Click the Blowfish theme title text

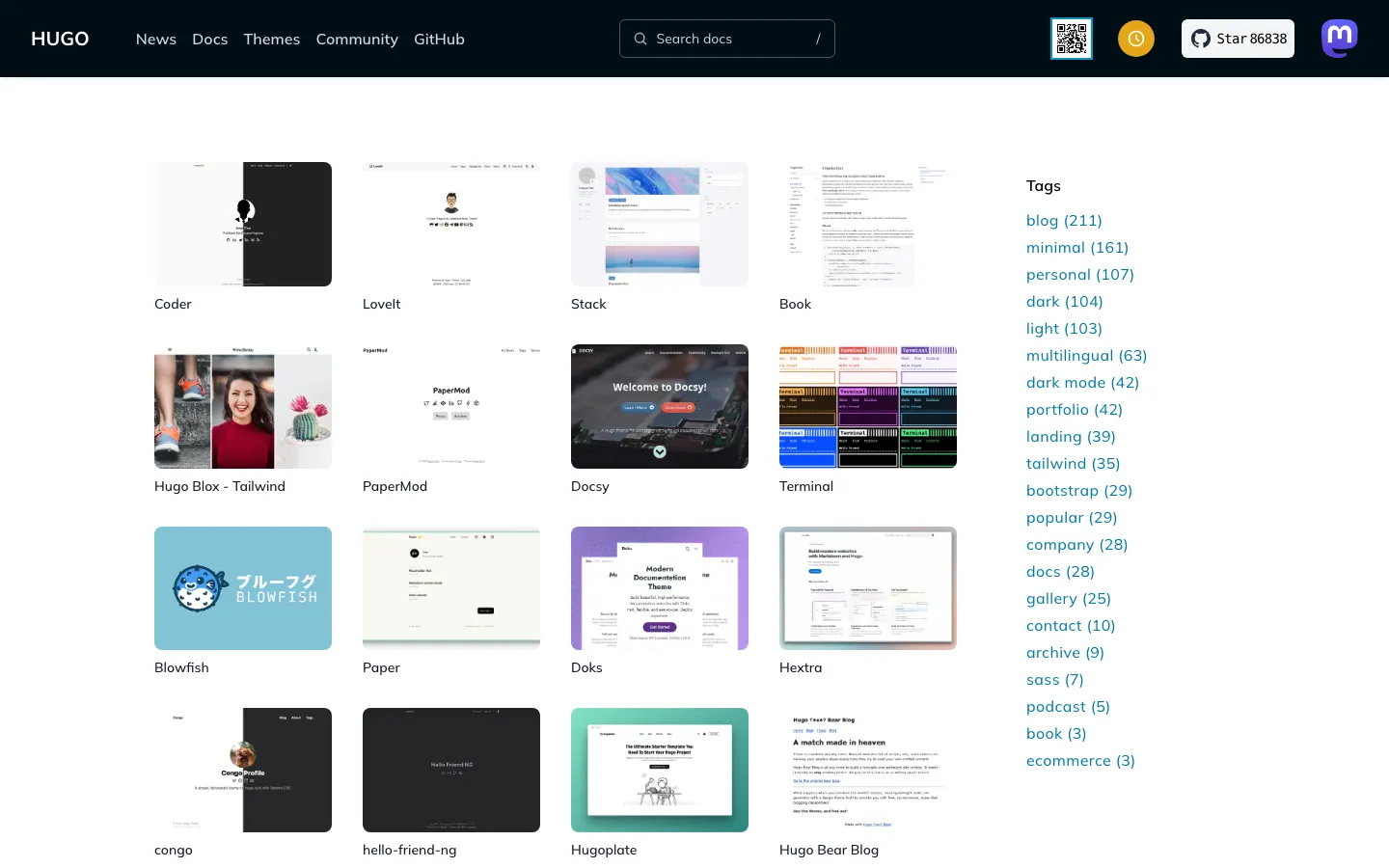tap(181, 667)
